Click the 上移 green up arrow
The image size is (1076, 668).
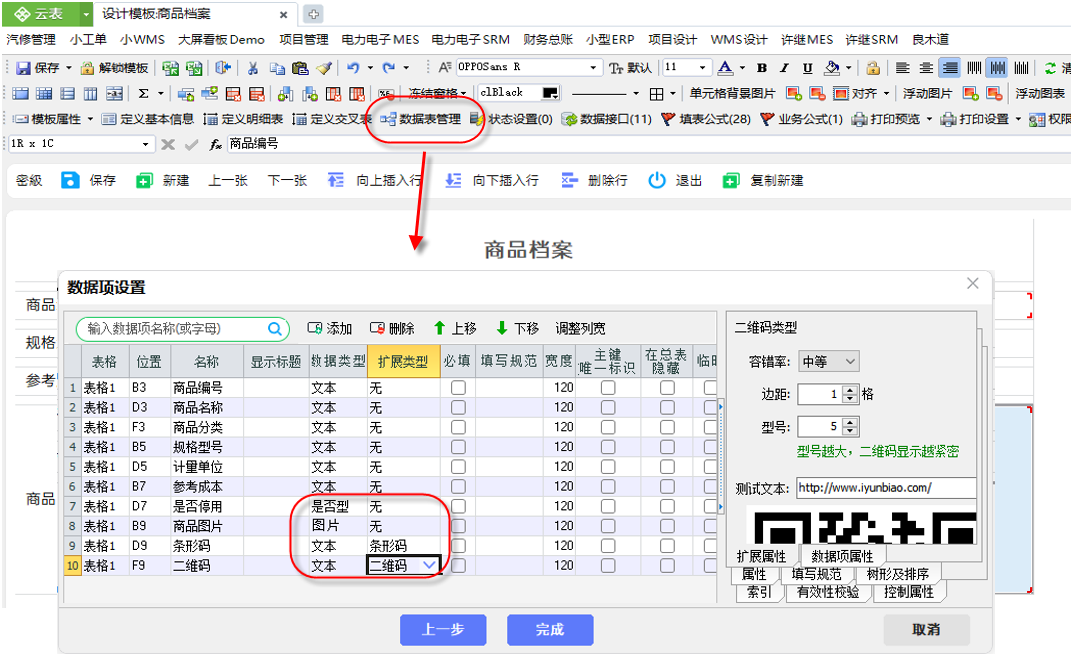439,328
